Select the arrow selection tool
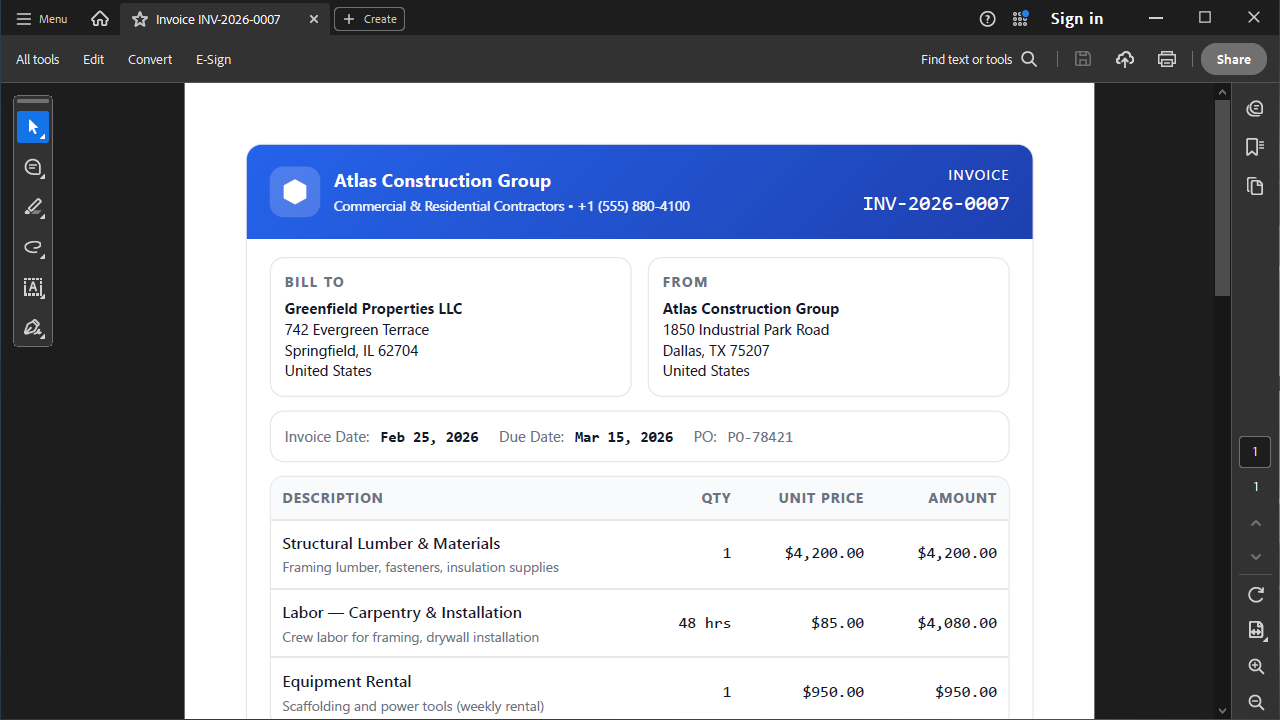Image resolution: width=1280 pixels, height=720 pixels. click(33, 127)
